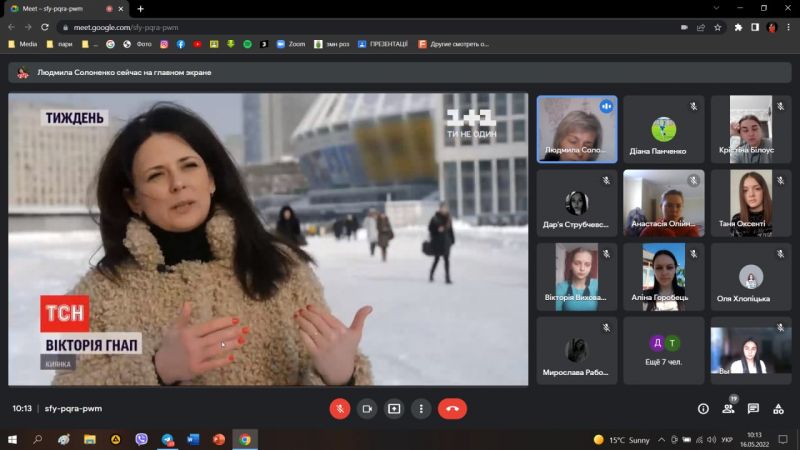The width and height of the screenshot is (800, 450).
Task: Open Windows taskbar search
Action: pyautogui.click(x=38, y=439)
